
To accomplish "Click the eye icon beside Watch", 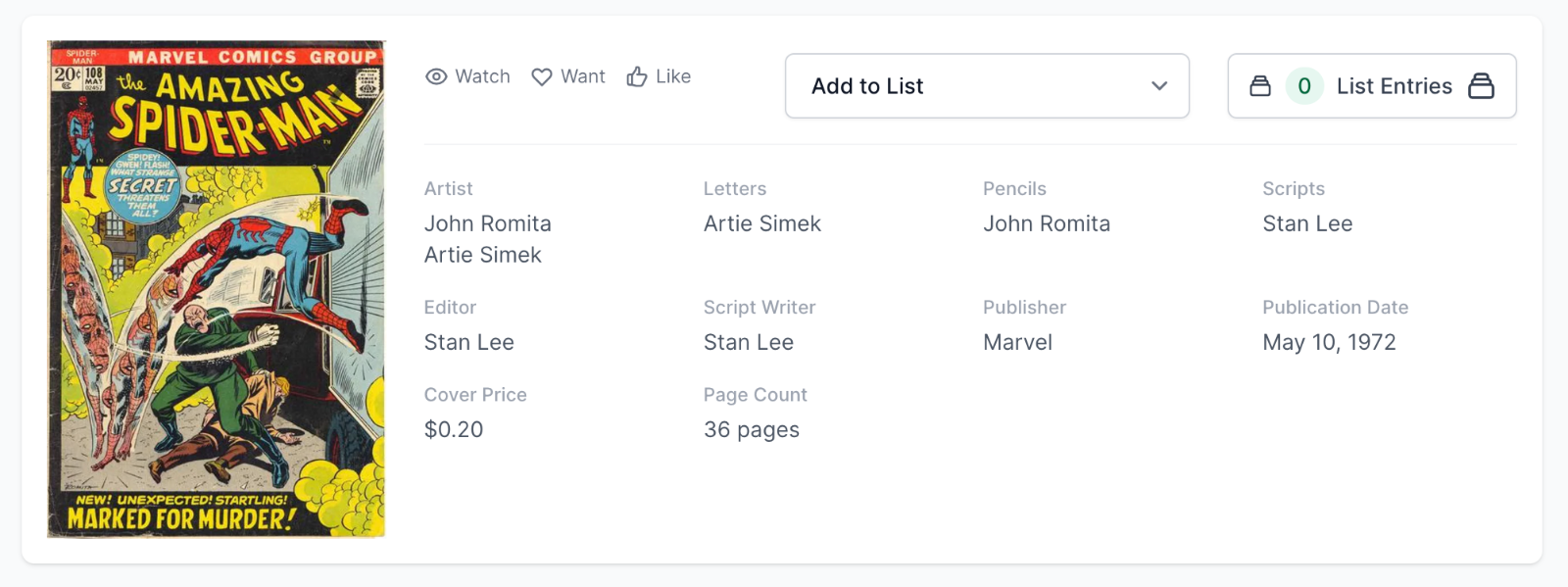I will point(436,76).
